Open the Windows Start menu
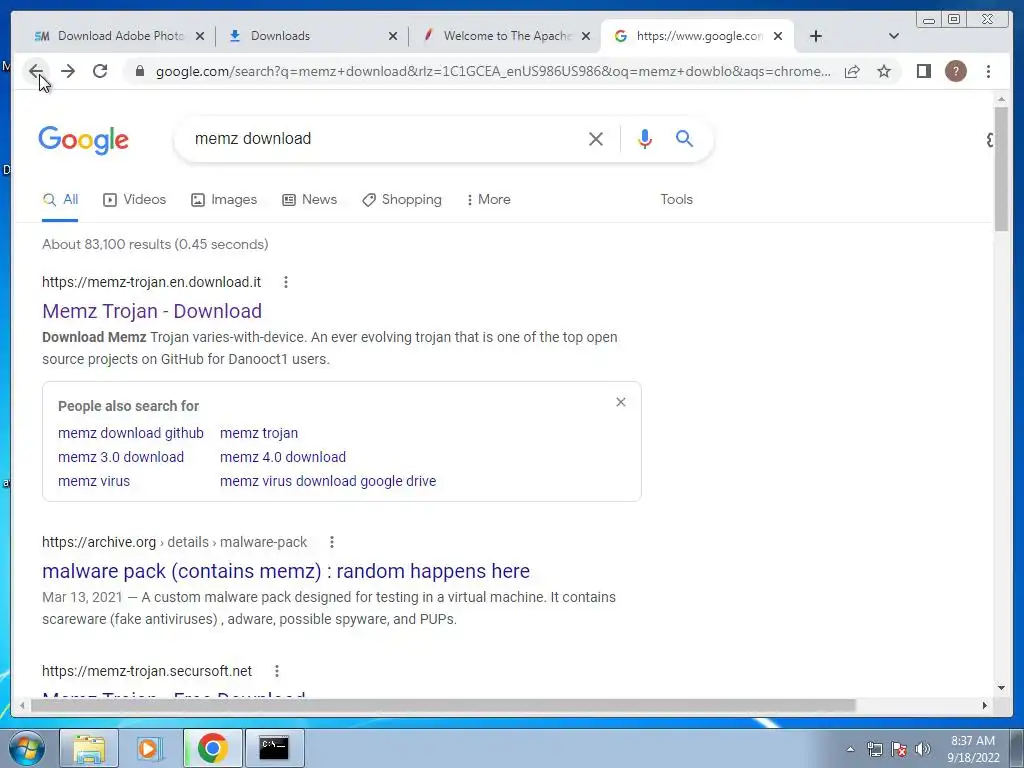 pyautogui.click(x=27, y=748)
